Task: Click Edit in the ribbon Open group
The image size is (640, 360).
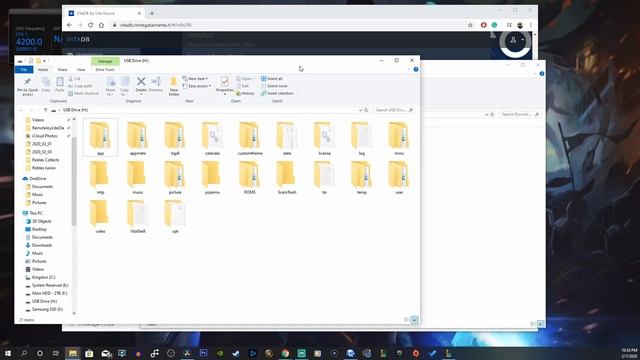Action: [x=242, y=86]
